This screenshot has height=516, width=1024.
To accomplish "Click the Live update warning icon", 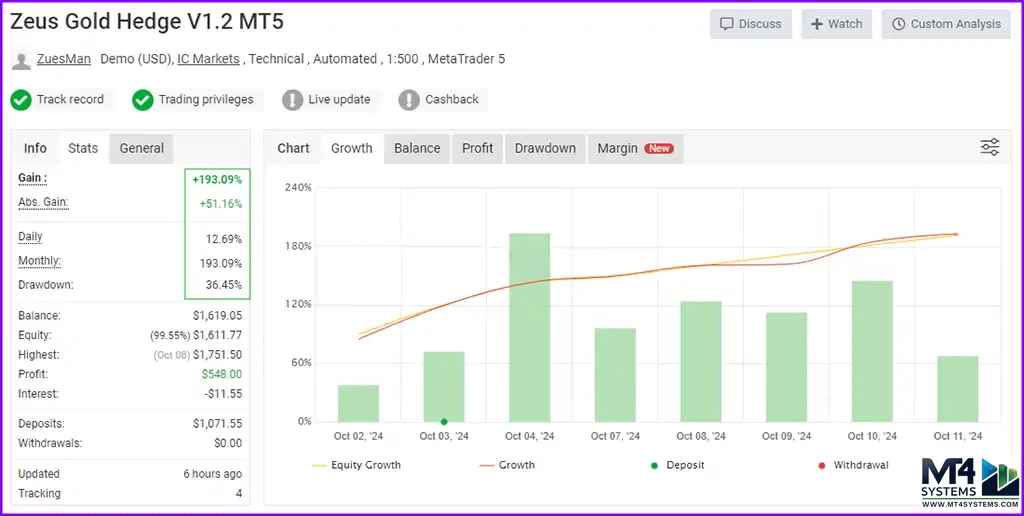I will (x=292, y=100).
